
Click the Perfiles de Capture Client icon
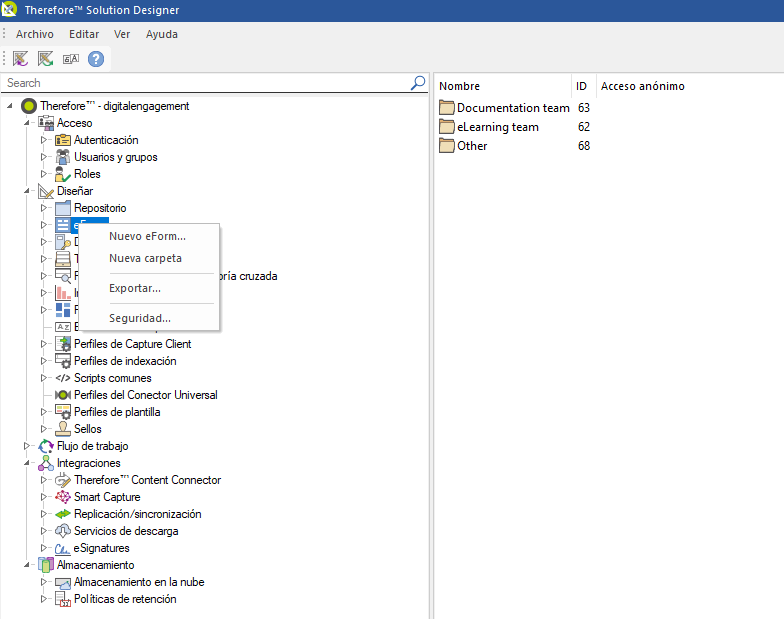point(63,344)
